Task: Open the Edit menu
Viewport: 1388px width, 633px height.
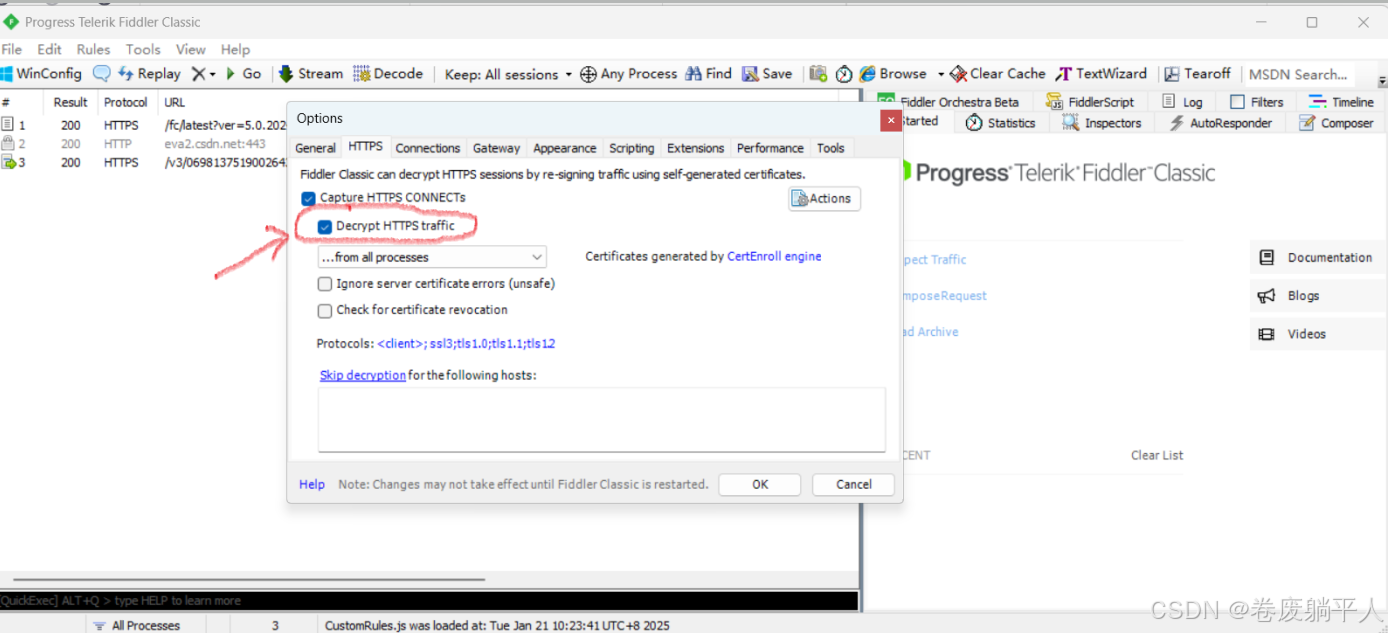Action: coord(49,49)
